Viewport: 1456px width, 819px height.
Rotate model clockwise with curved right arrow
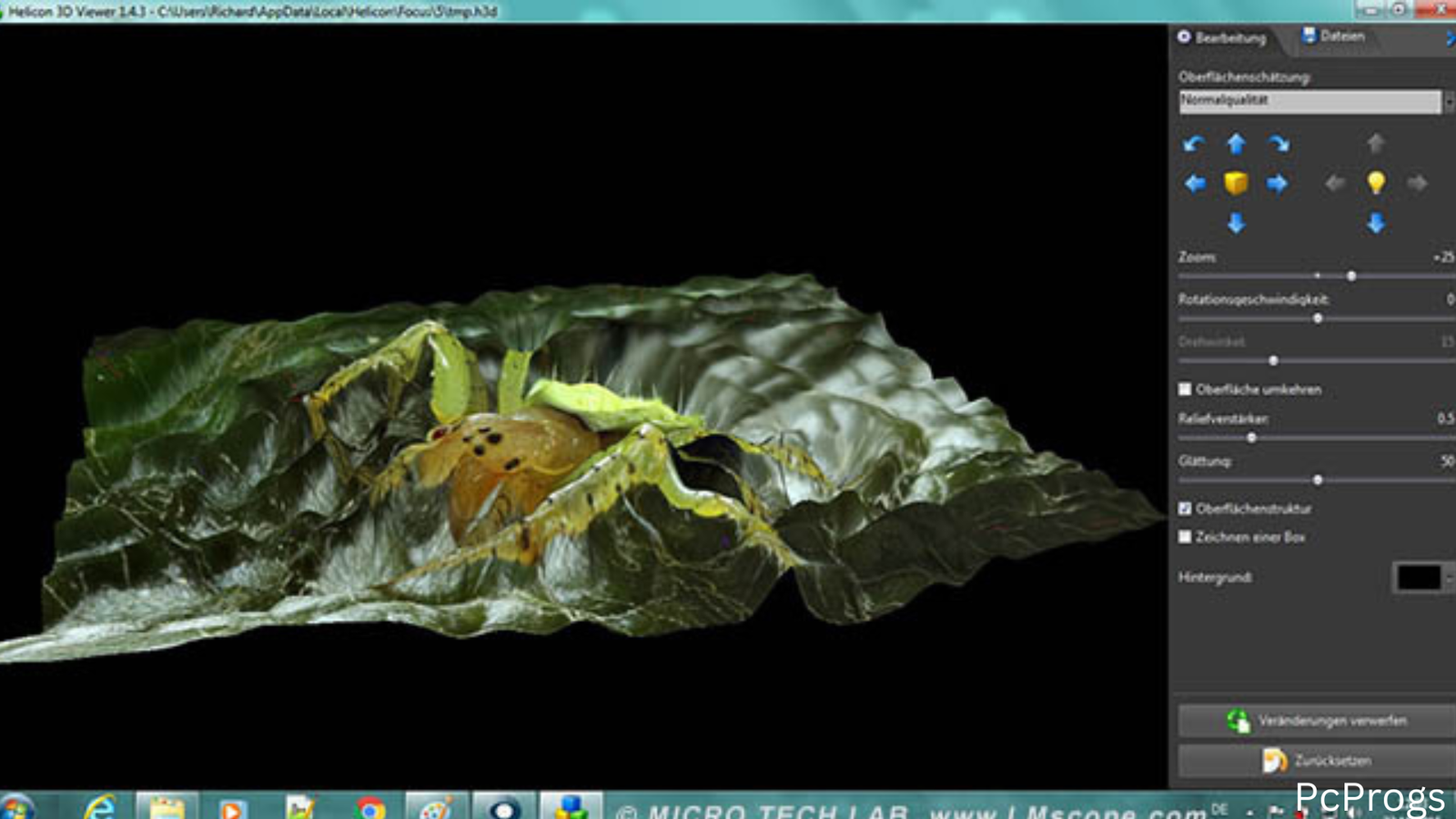[x=1279, y=144]
